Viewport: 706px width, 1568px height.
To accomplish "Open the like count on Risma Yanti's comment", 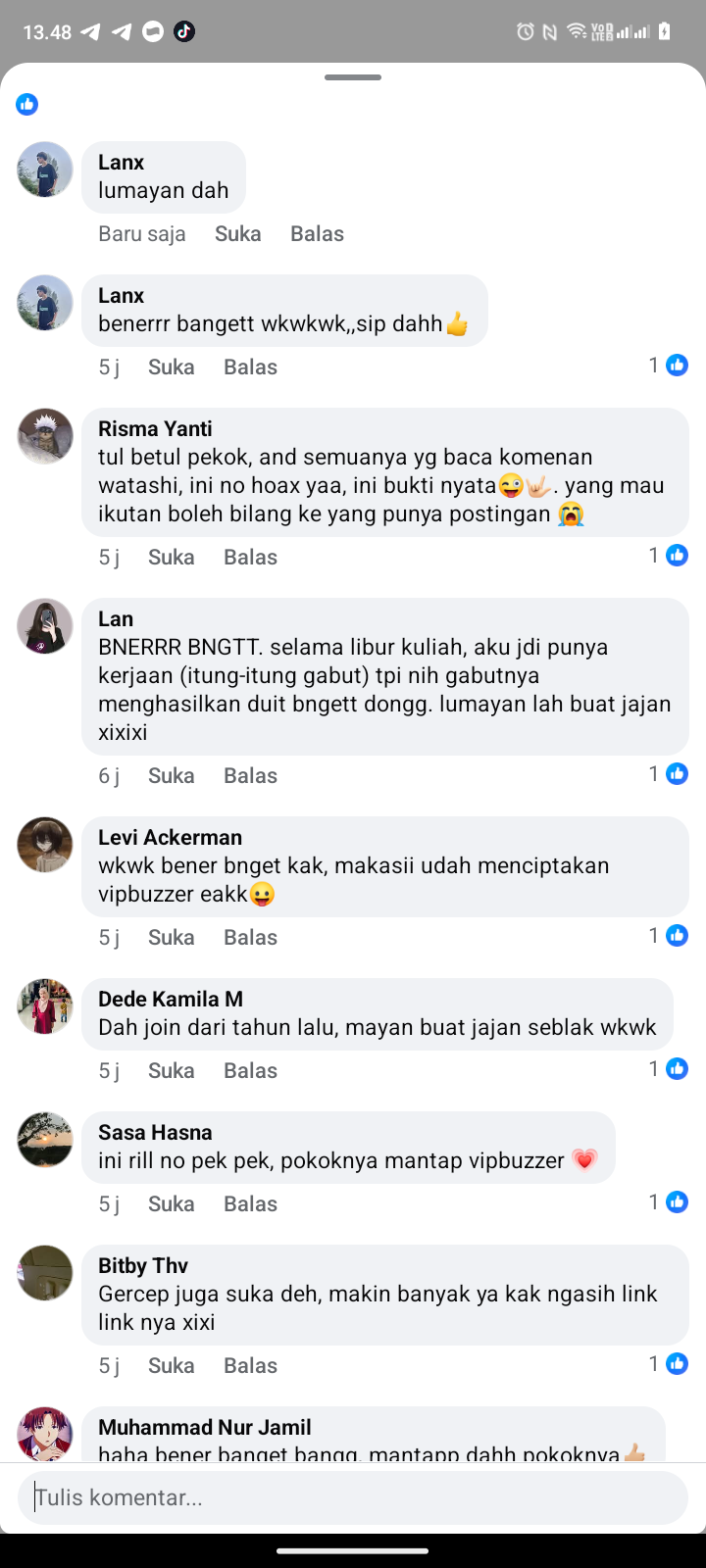I will click(x=668, y=556).
